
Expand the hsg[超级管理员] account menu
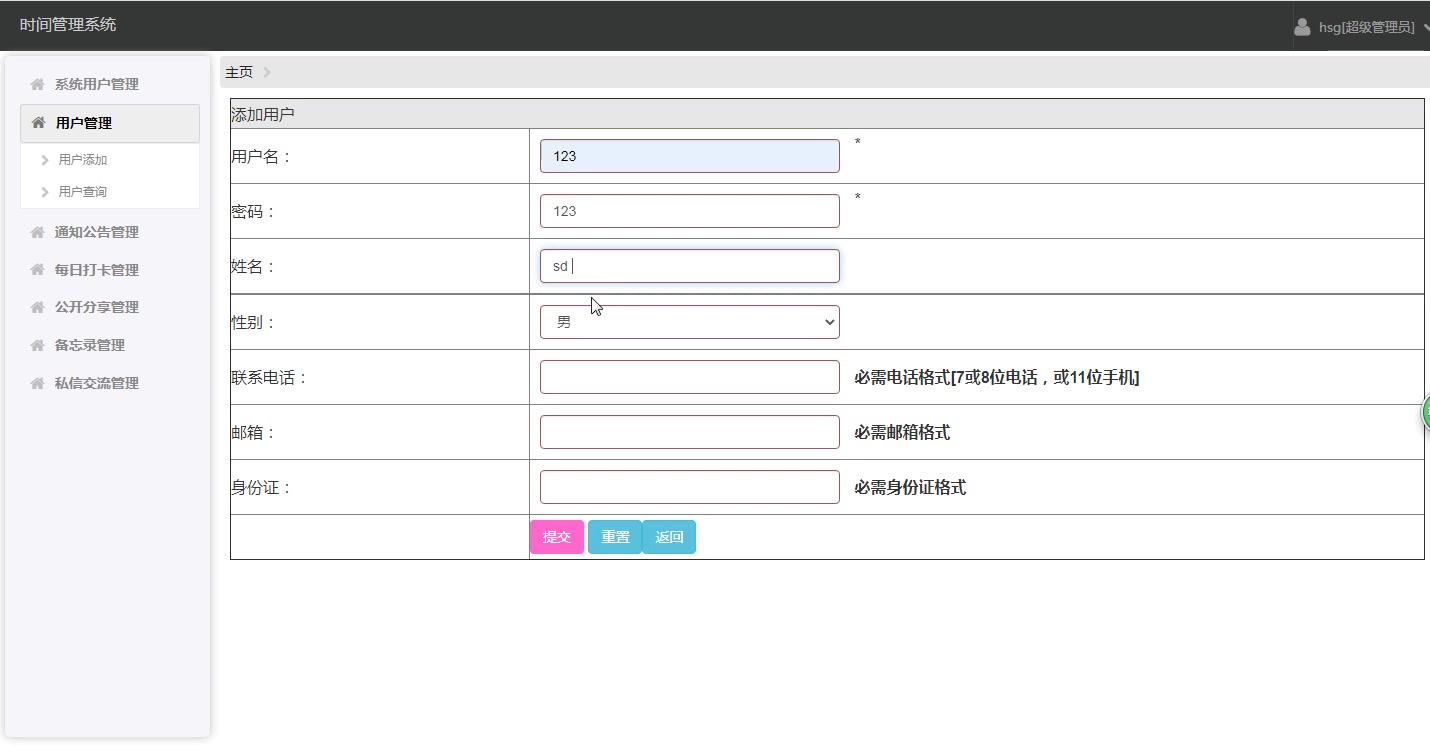[1362, 27]
